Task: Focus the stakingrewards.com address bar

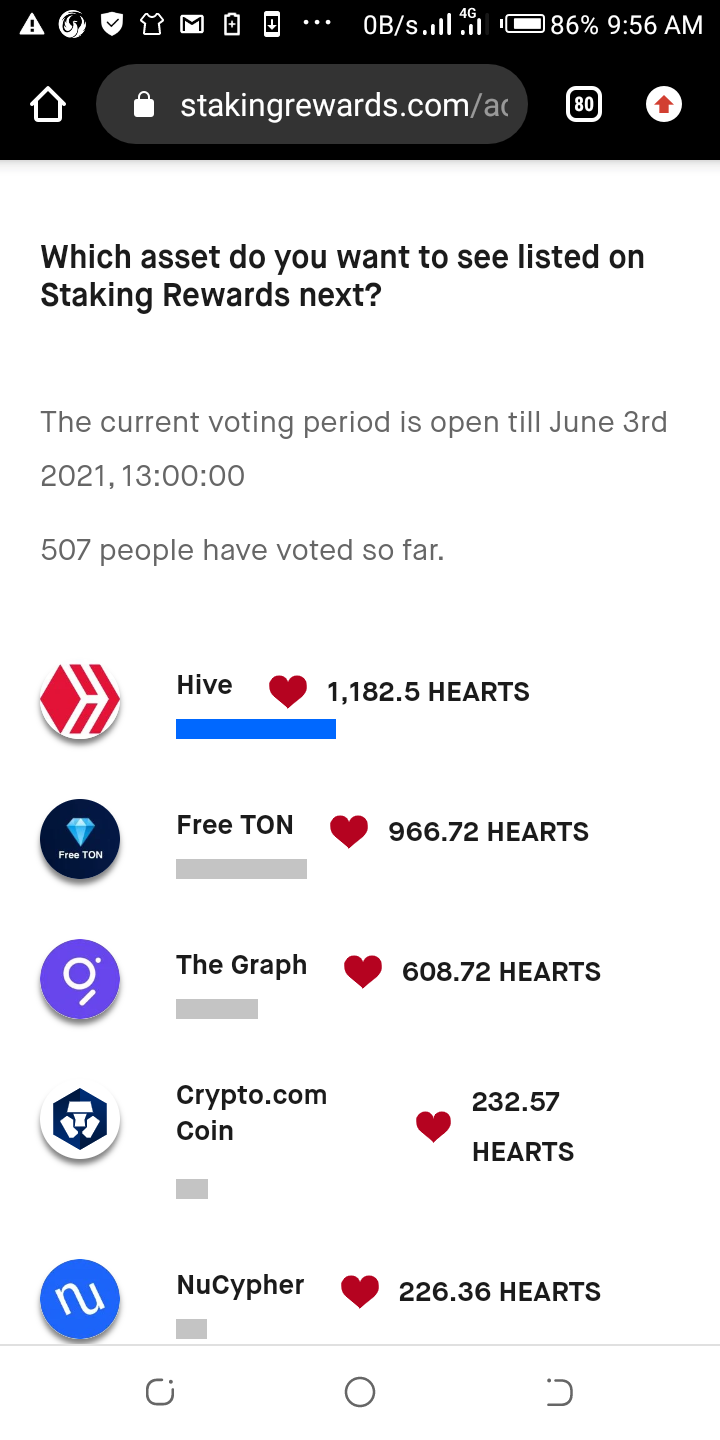Action: (x=311, y=104)
